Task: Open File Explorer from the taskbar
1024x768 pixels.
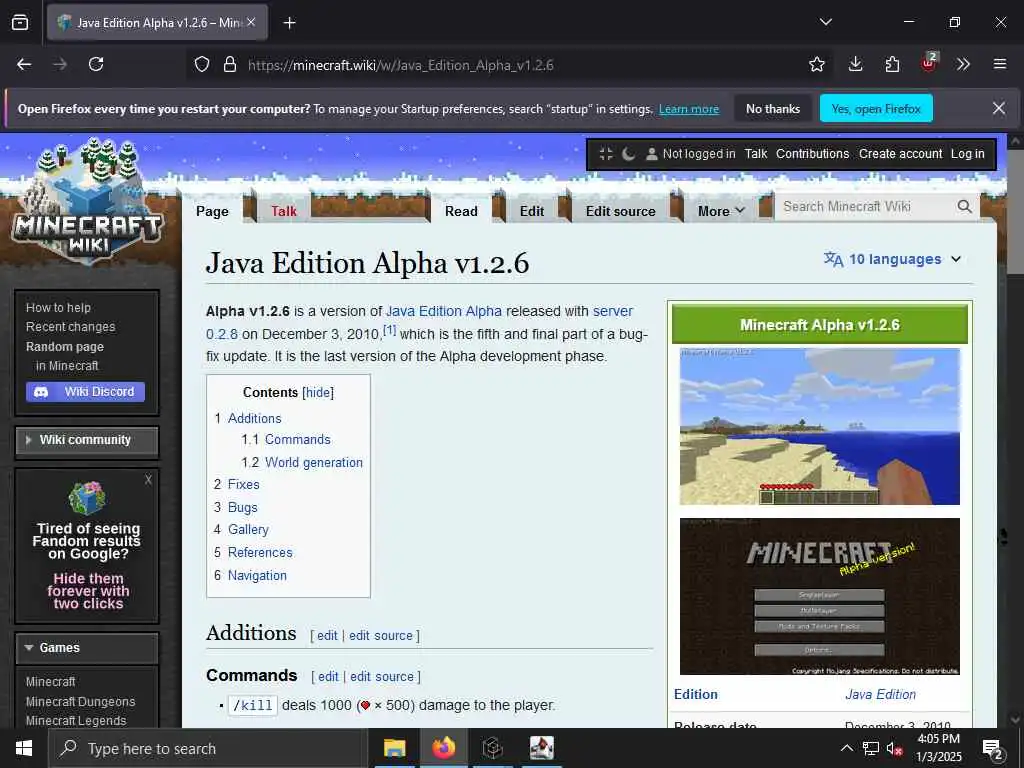Action: pyautogui.click(x=394, y=748)
